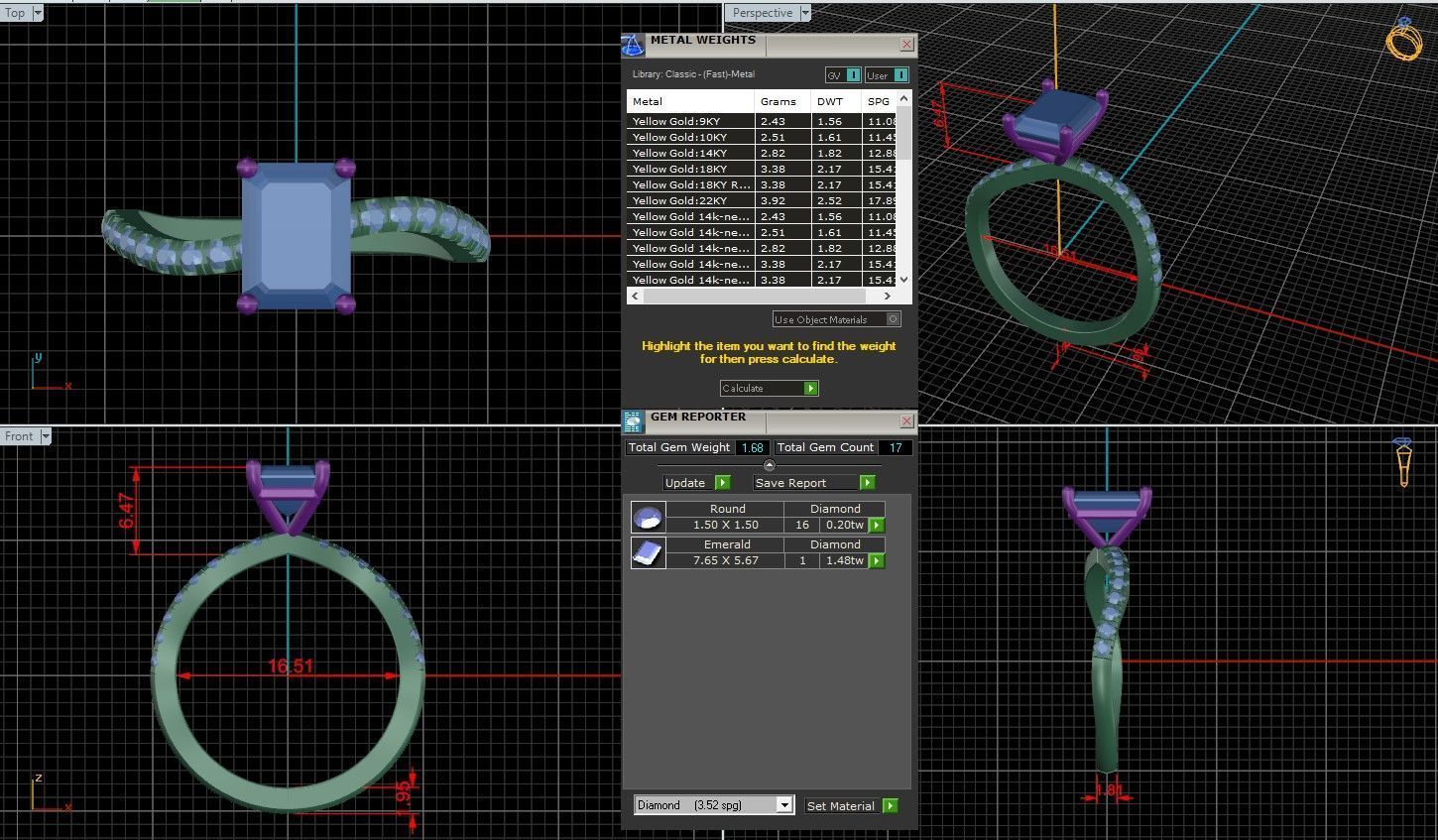Screen dimensions: 1438x840
Task: Select the Yellow Gold:18KY R... row
Action: click(762, 184)
